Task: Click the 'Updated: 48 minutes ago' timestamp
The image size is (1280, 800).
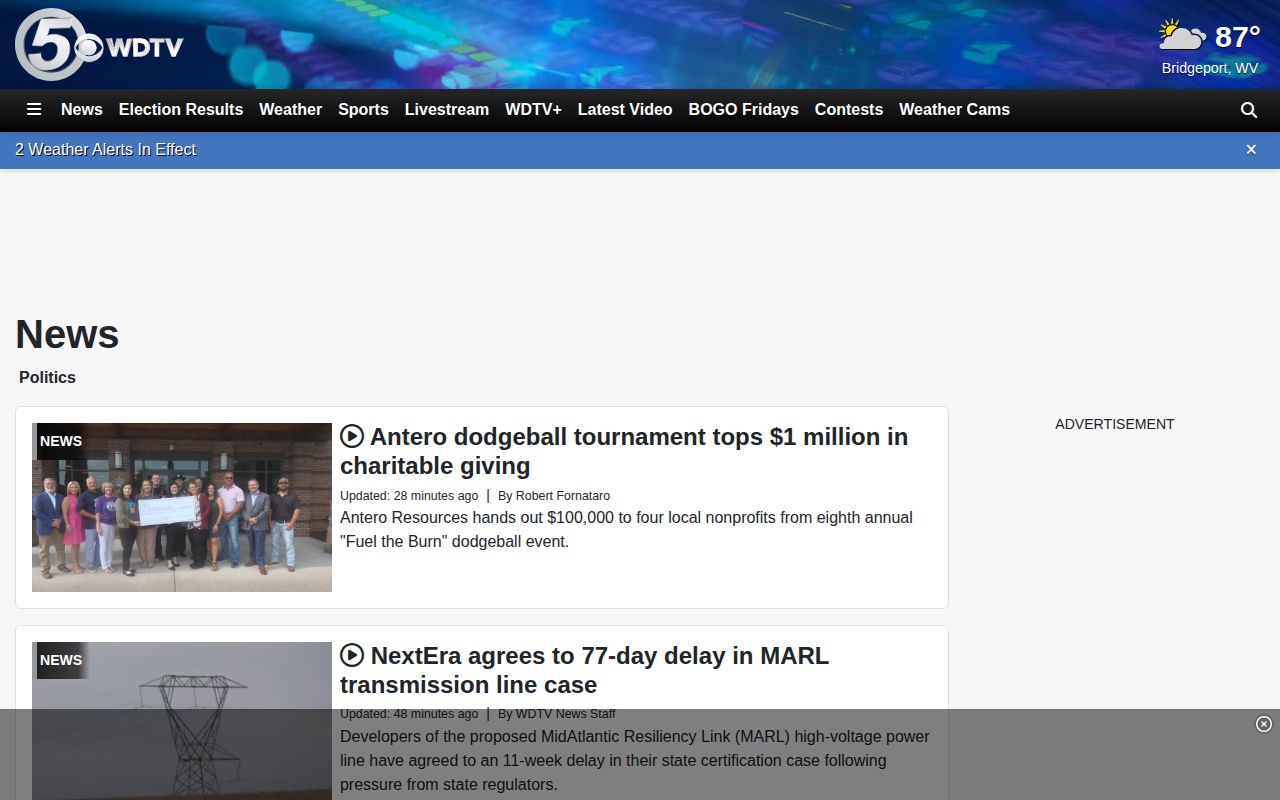Action: coord(409,714)
